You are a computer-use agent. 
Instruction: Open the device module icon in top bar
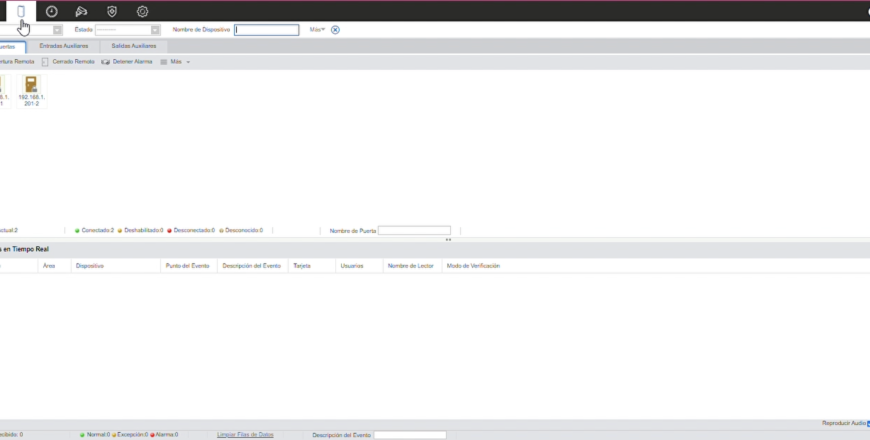coord(21,11)
